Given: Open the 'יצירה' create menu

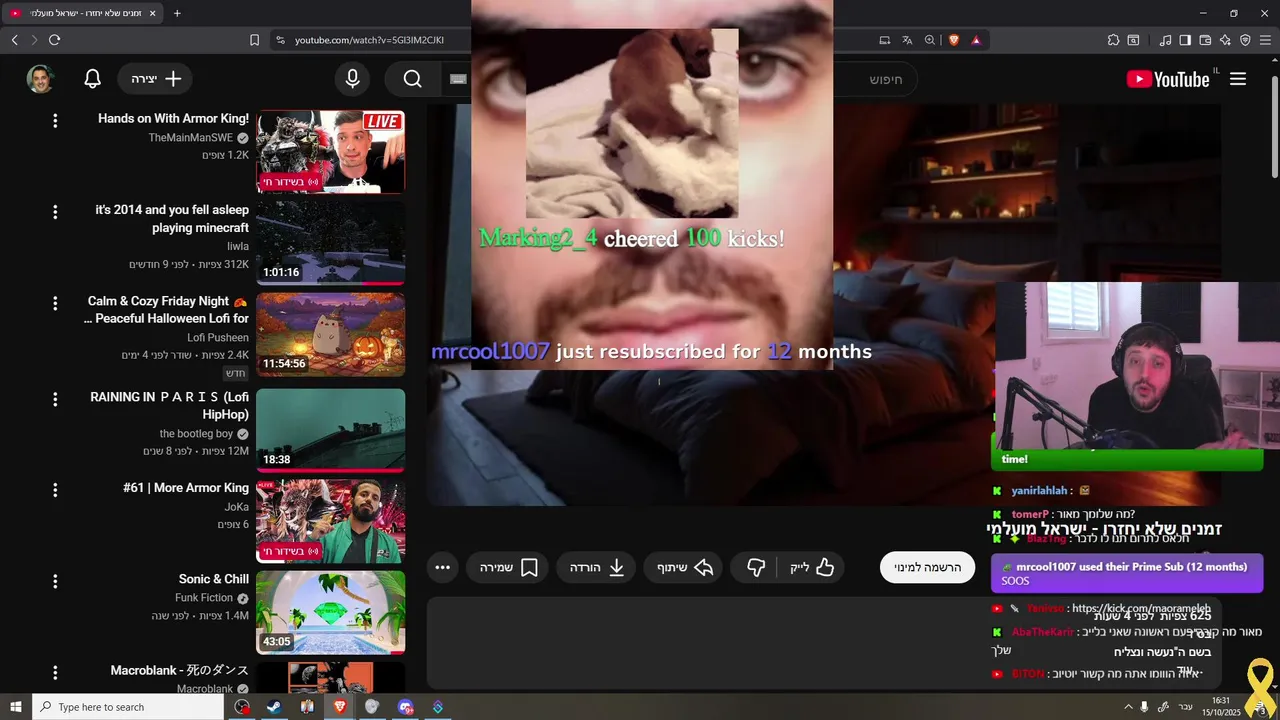Looking at the screenshot, I should pyautogui.click(x=156, y=79).
